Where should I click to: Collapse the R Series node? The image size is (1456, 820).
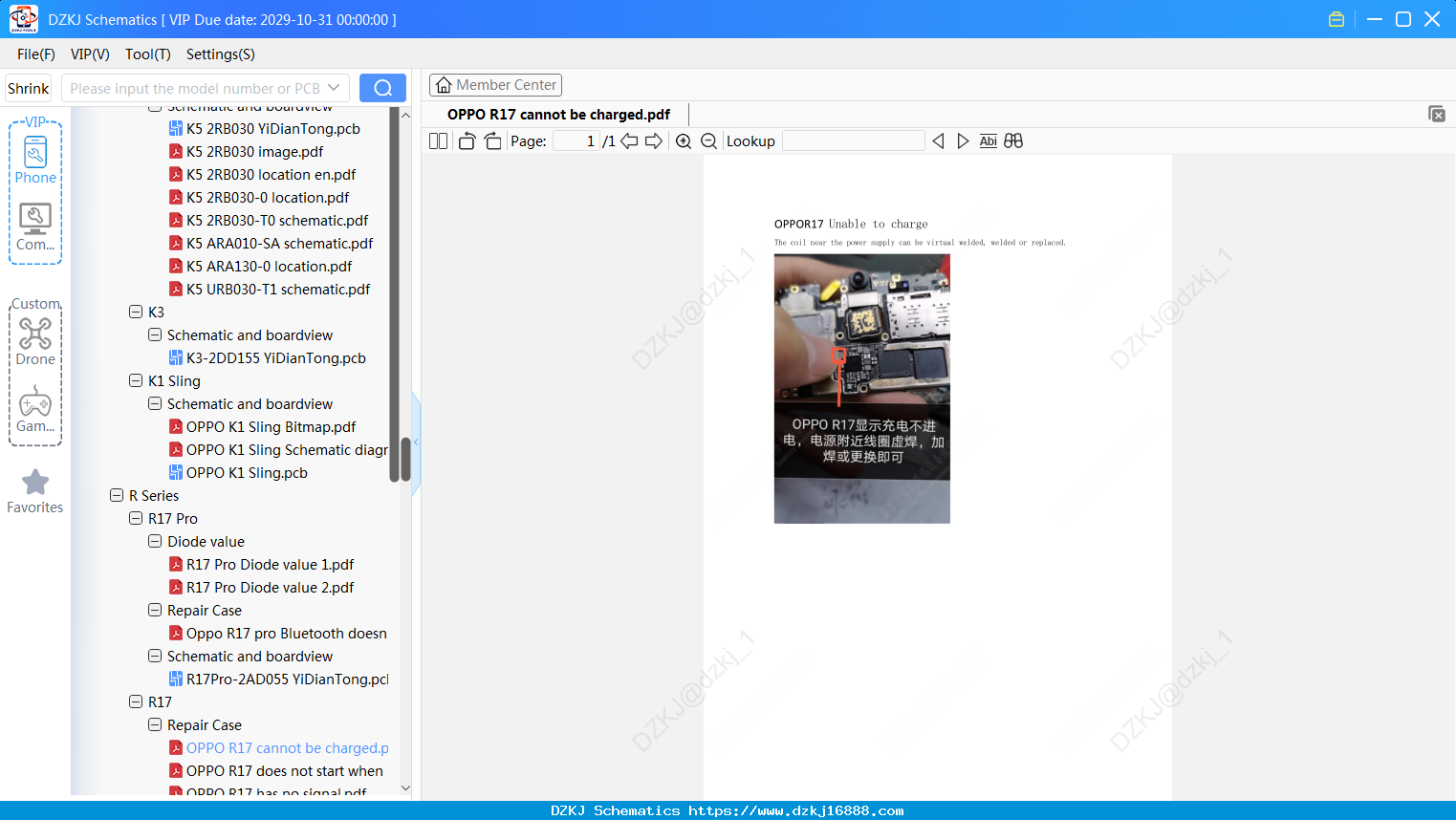click(x=117, y=495)
